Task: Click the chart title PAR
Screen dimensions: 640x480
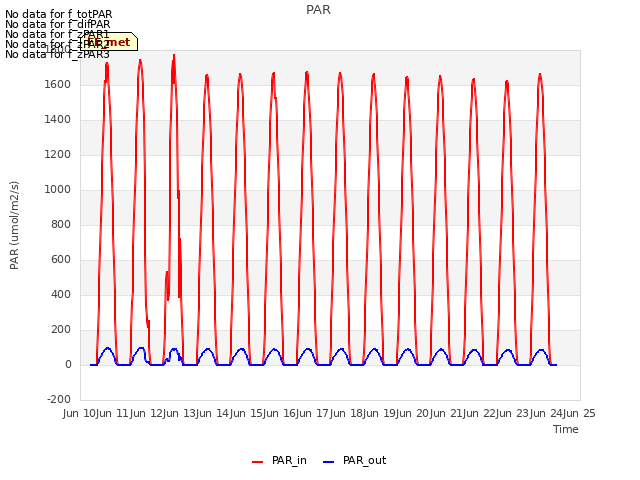Action: pyautogui.click(x=318, y=10)
